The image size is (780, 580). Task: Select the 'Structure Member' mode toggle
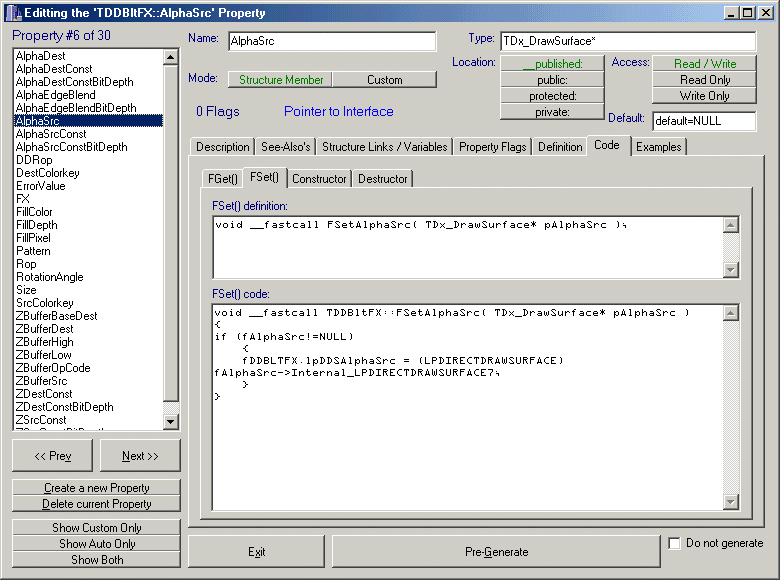tap(281, 80)
